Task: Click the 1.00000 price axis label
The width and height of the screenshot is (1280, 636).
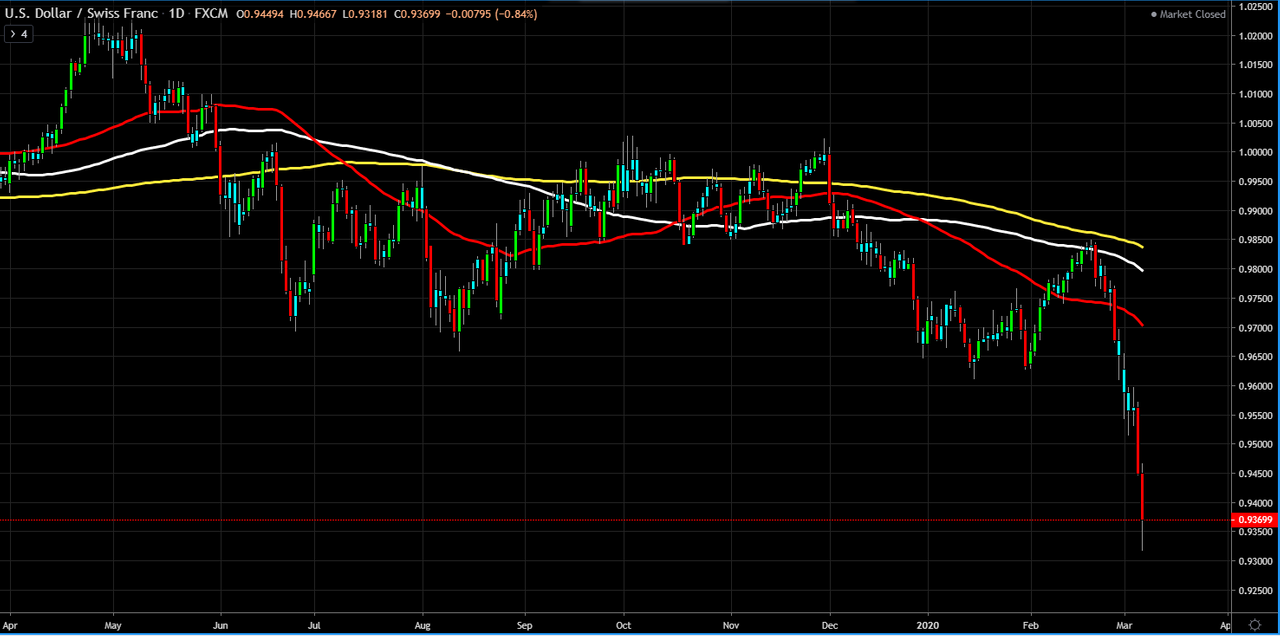Action: click(1255, 152)
